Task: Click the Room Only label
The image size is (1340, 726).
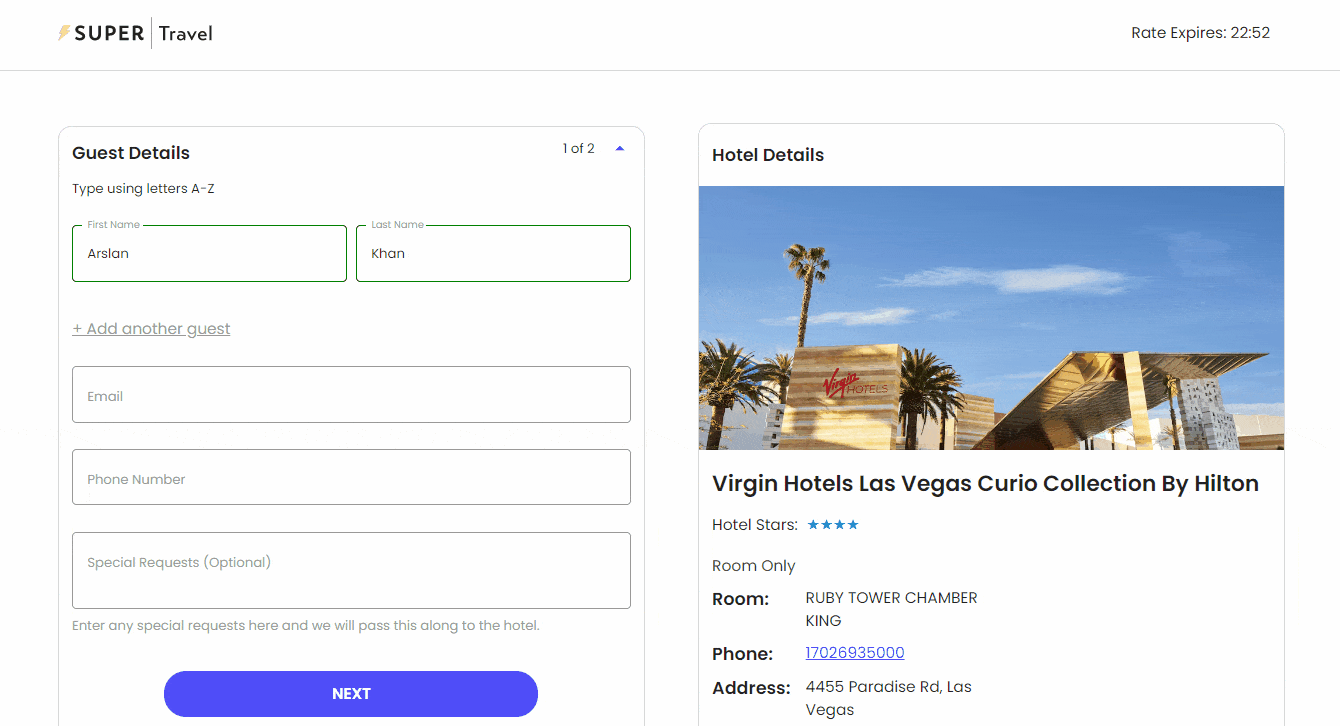Action: (x=754, y=566)
